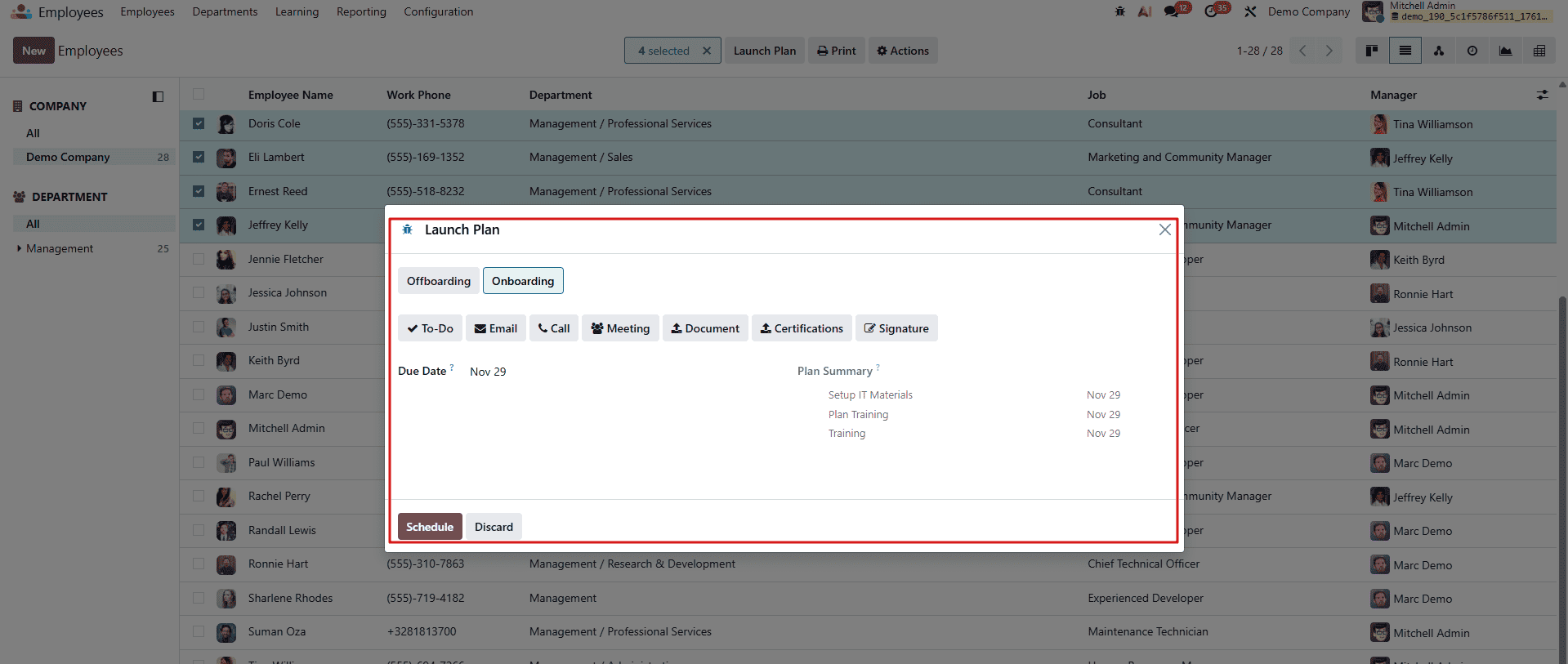Image resolution: width=1568 pixels, height=664 pixels.
Task: Click the Discard button
Action: point(494,527)
